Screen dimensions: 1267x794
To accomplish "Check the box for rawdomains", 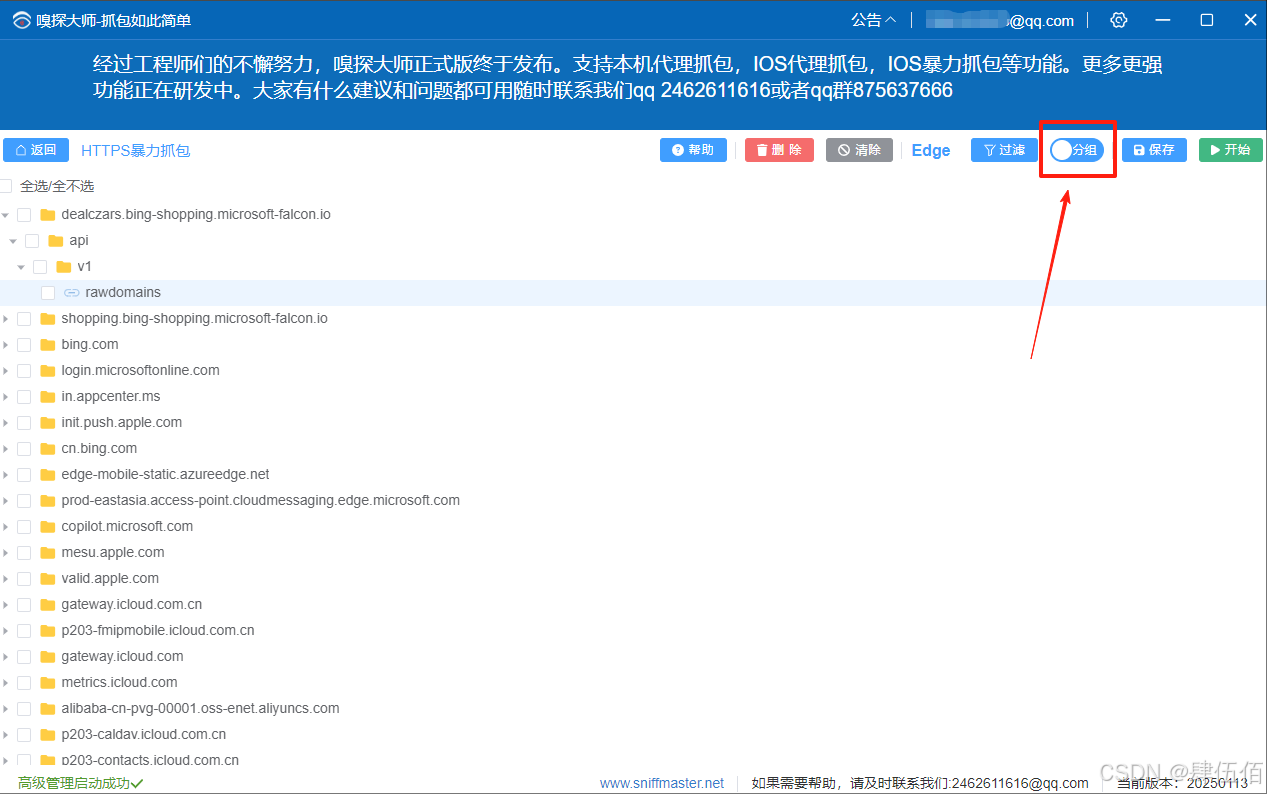I will pyautogui.click(x=48, y=292).
